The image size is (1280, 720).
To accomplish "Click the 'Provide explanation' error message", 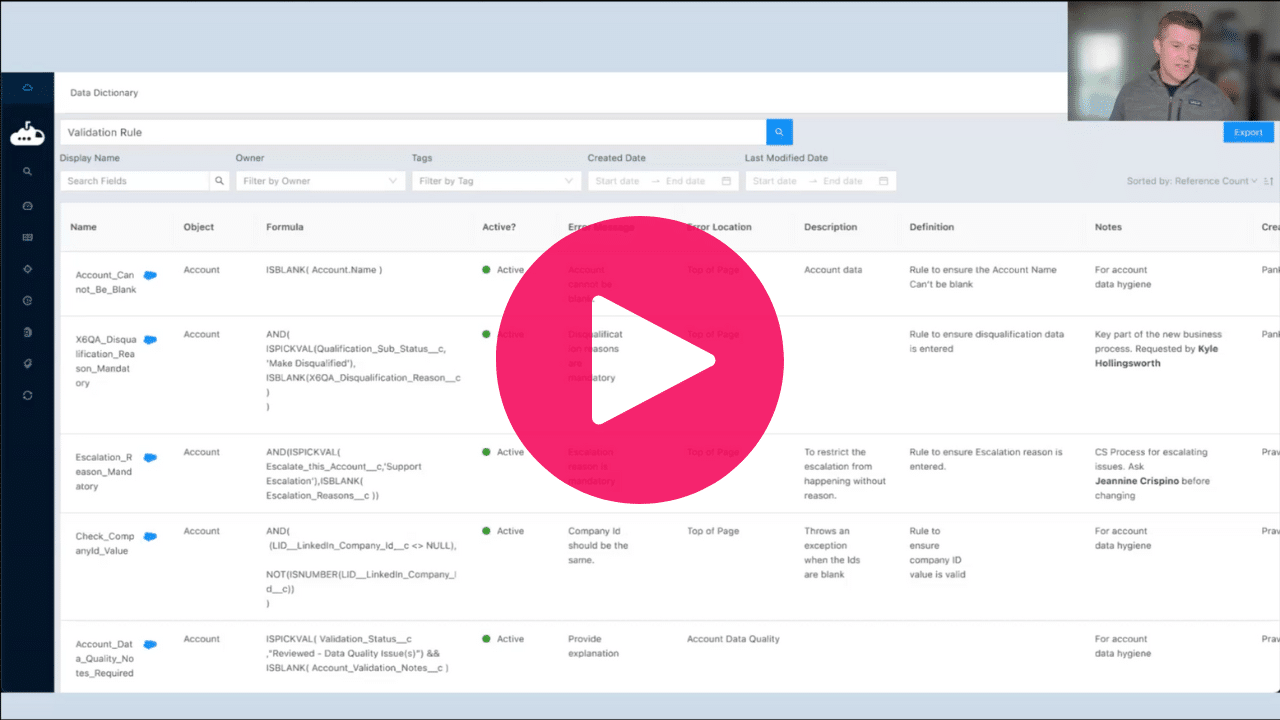I will click(x=594, y=646).
